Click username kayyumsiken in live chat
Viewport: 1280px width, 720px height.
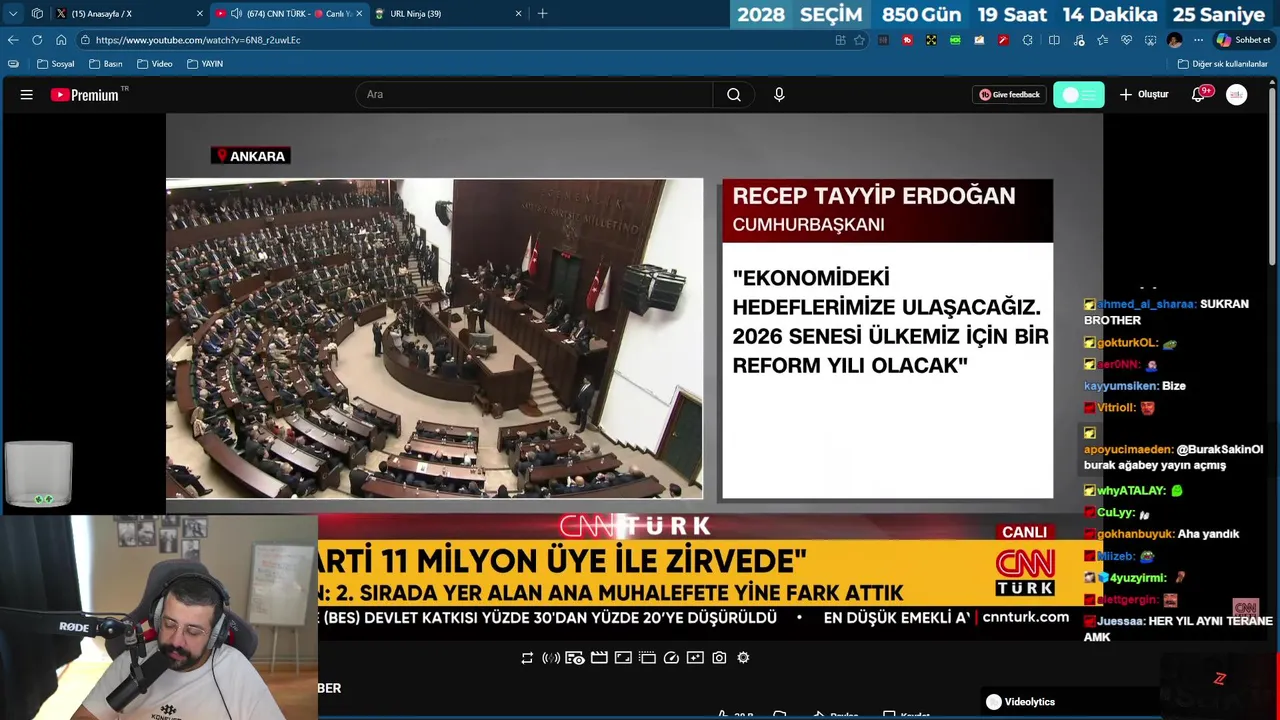tap(1120, 386)
